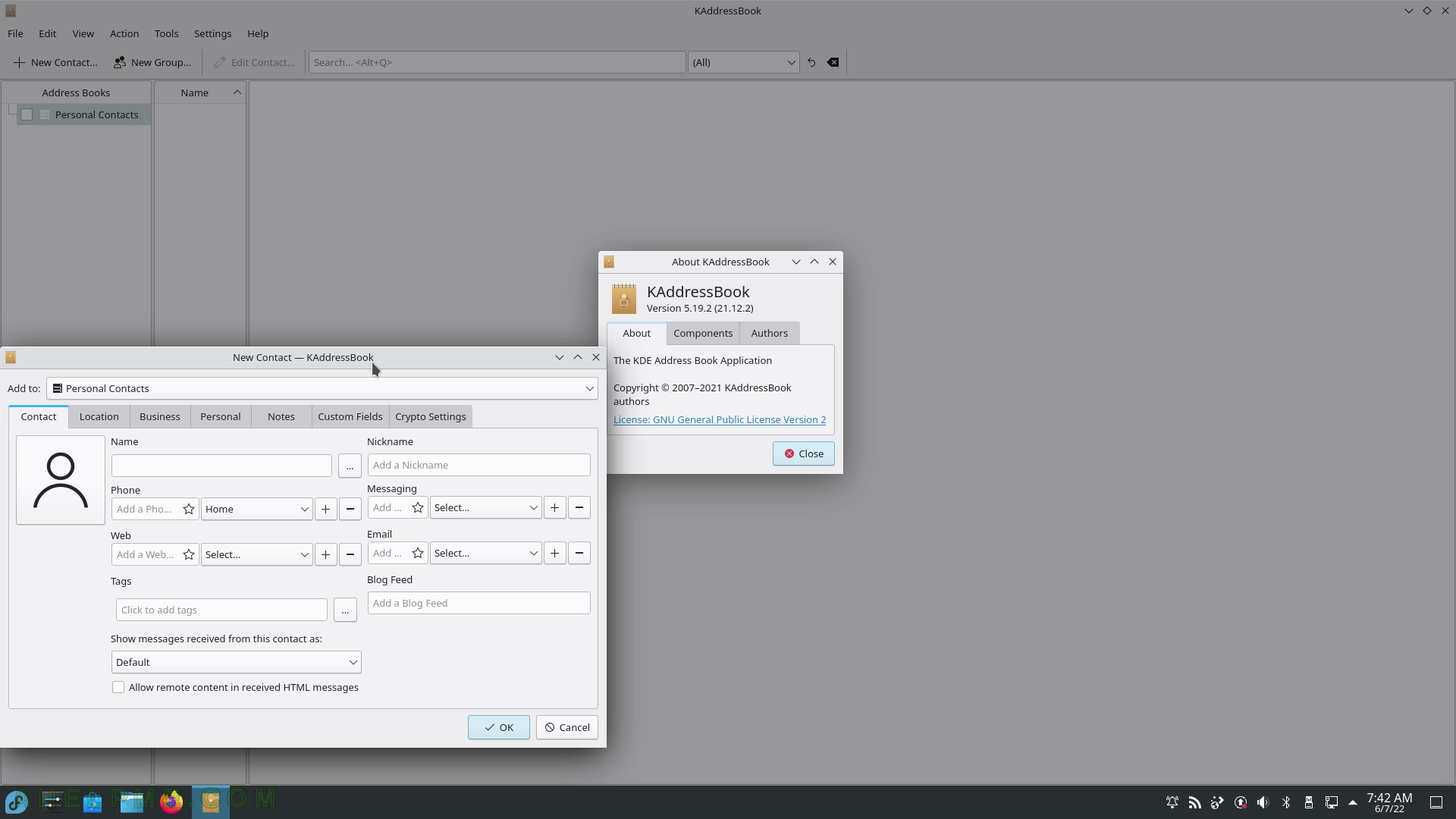Check the Personal Contacts address book box
The height and width of the screenshot is (819, 1456).
coord(27,115)
